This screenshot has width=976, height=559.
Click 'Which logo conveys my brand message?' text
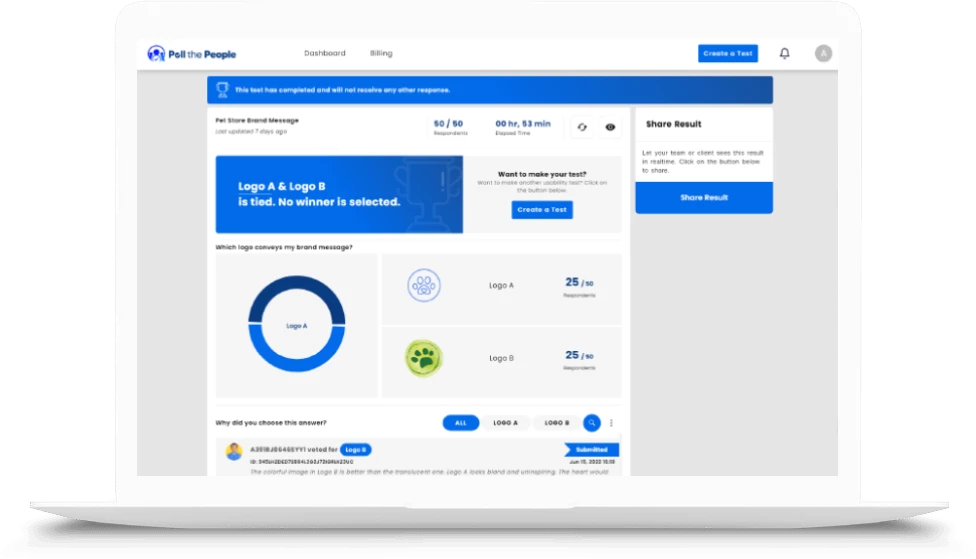tap(284, 247)
